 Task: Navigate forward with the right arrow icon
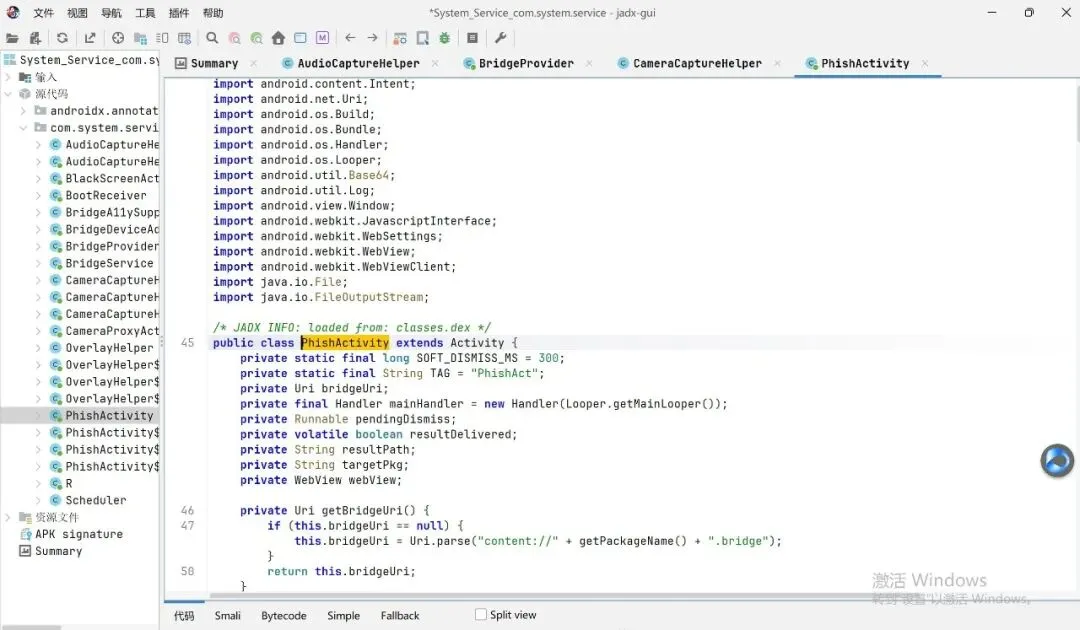(373, 38)
